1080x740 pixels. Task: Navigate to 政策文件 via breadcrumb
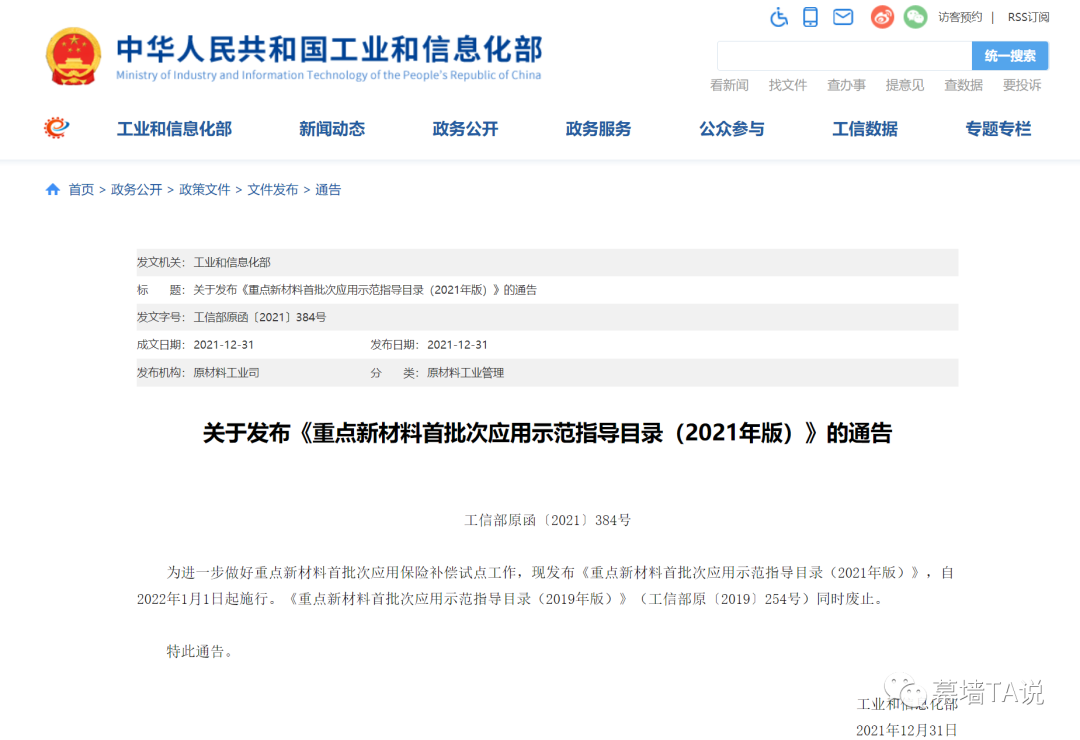[205, 189]
